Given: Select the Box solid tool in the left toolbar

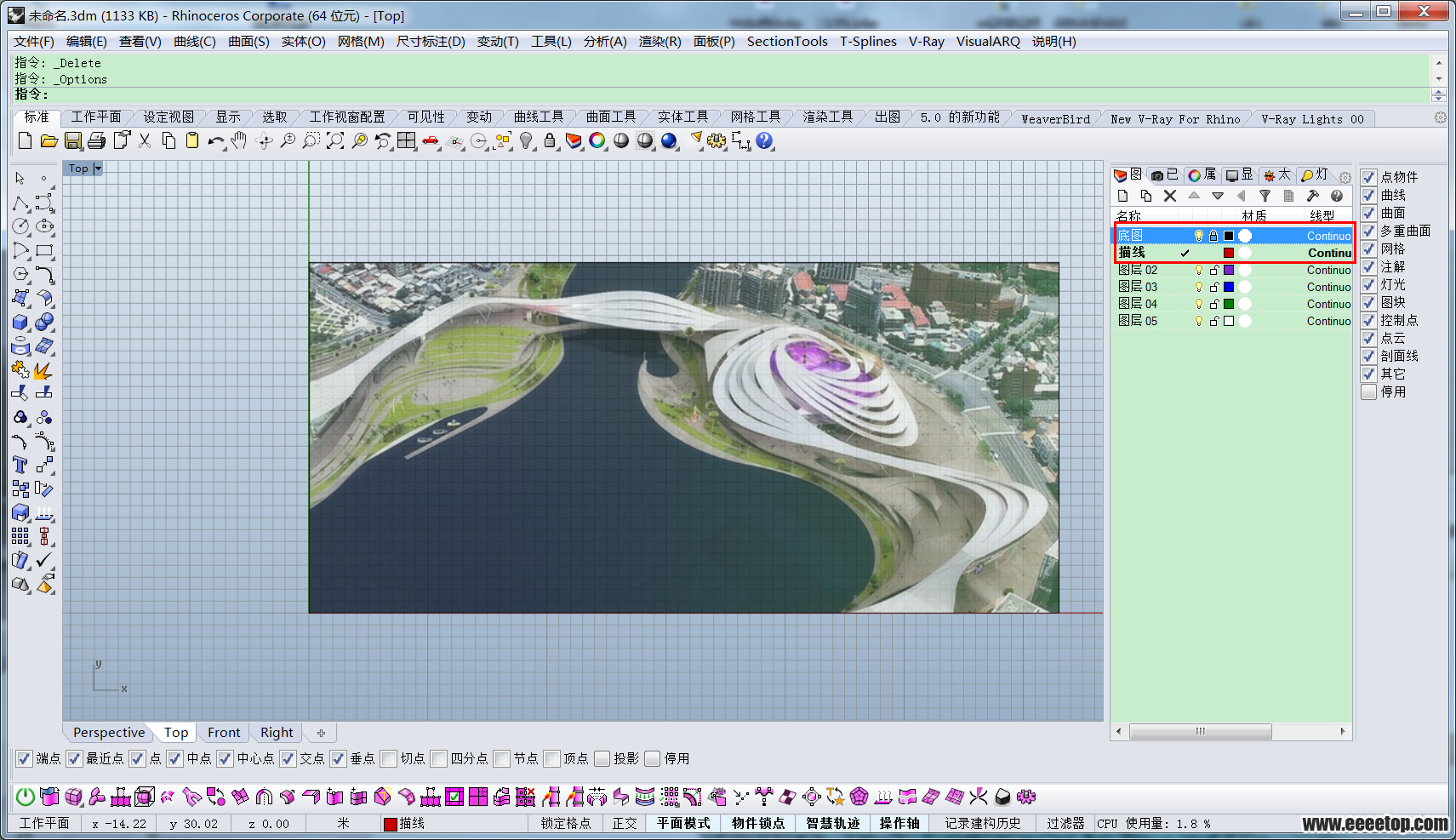Looking at the screenshot, I should pyautogui.click(x=20, y=322).
